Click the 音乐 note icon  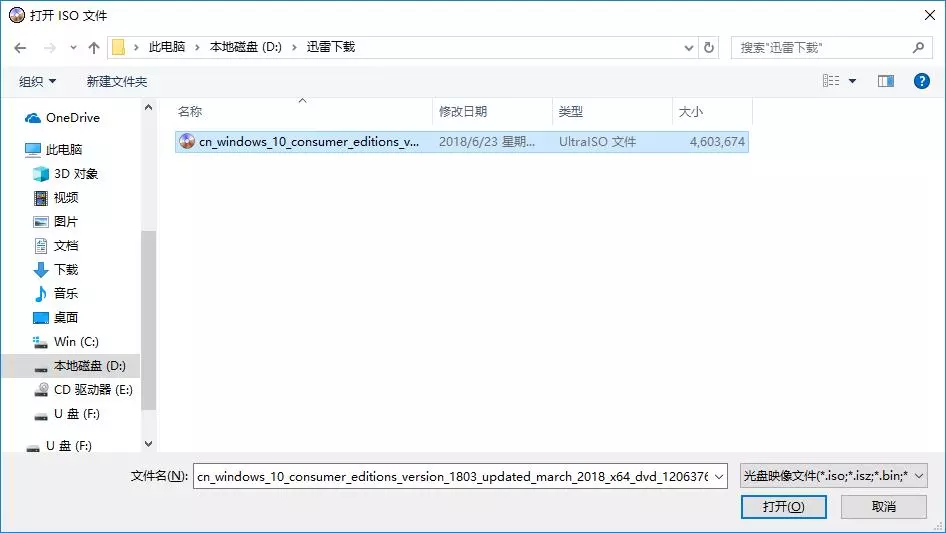[x=40, y=294]
